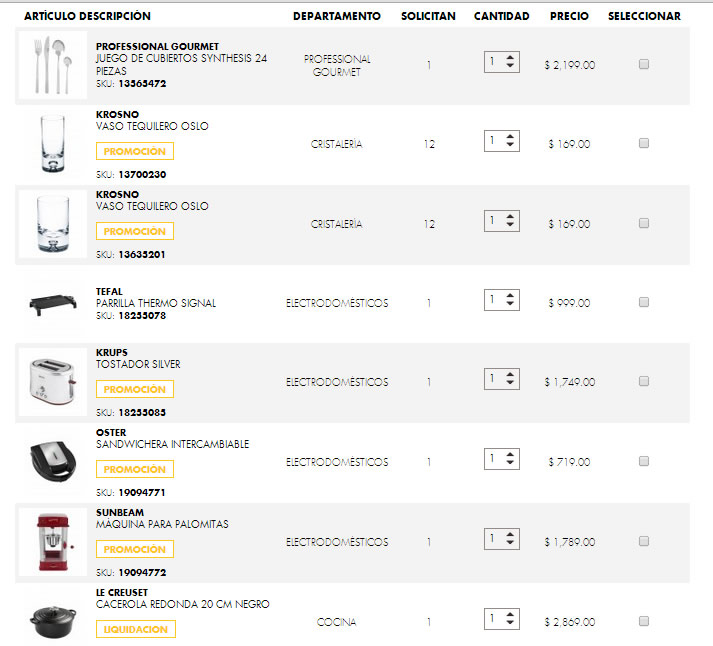Click the Krups silver toaster image
713x646 pixels.
tap(52, 382)
